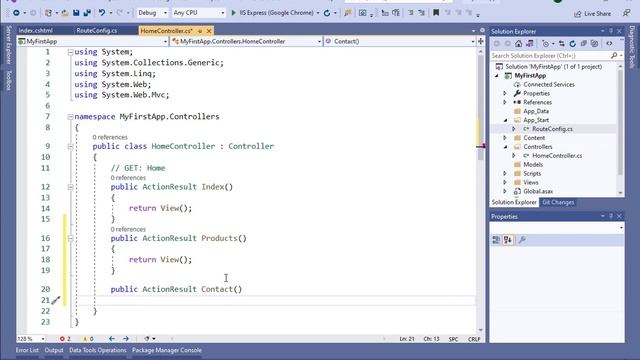Screen dimensions: 640x360
Task: Click the Property Pages wrench icon
Action: (522, 240)
